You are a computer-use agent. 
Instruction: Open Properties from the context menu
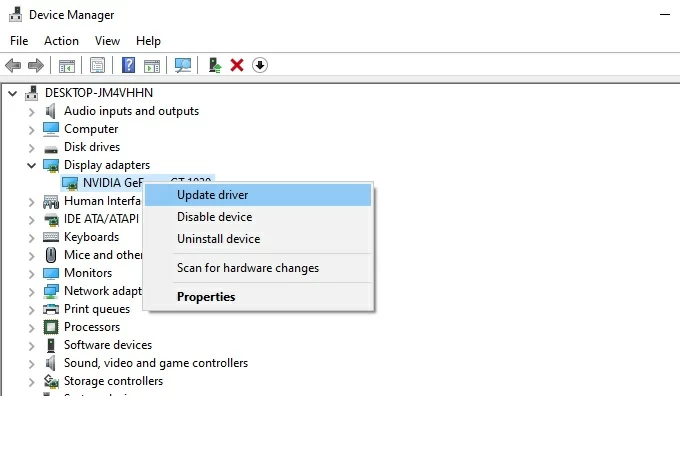click(x=206, y=297)
